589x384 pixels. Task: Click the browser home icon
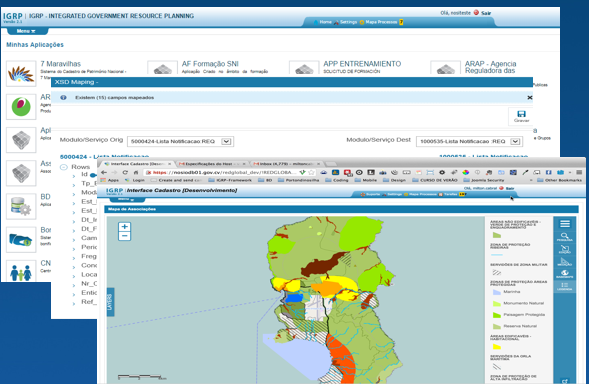pyautogui.click(x=136, y=172)
